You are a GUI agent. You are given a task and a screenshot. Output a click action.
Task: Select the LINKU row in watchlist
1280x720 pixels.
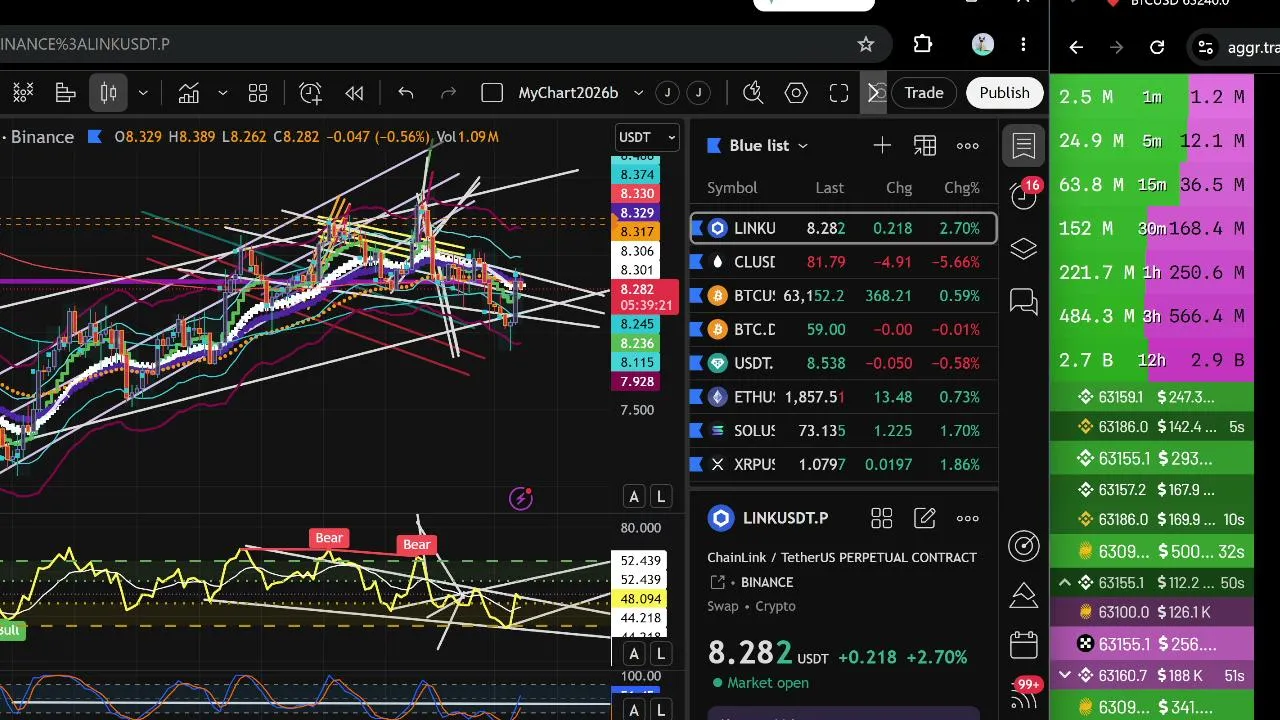pyautogui.click(x=844, y=228)
